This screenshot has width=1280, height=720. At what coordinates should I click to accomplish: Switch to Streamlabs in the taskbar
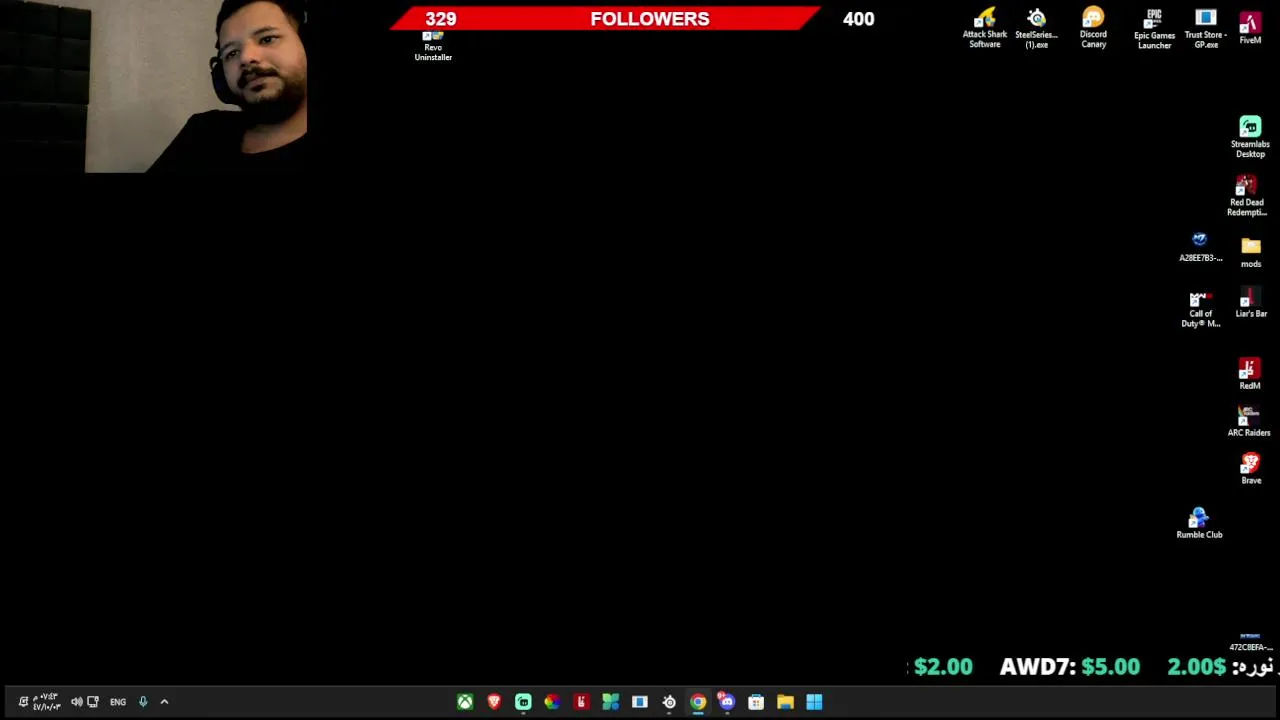click(x=523, y=702)
